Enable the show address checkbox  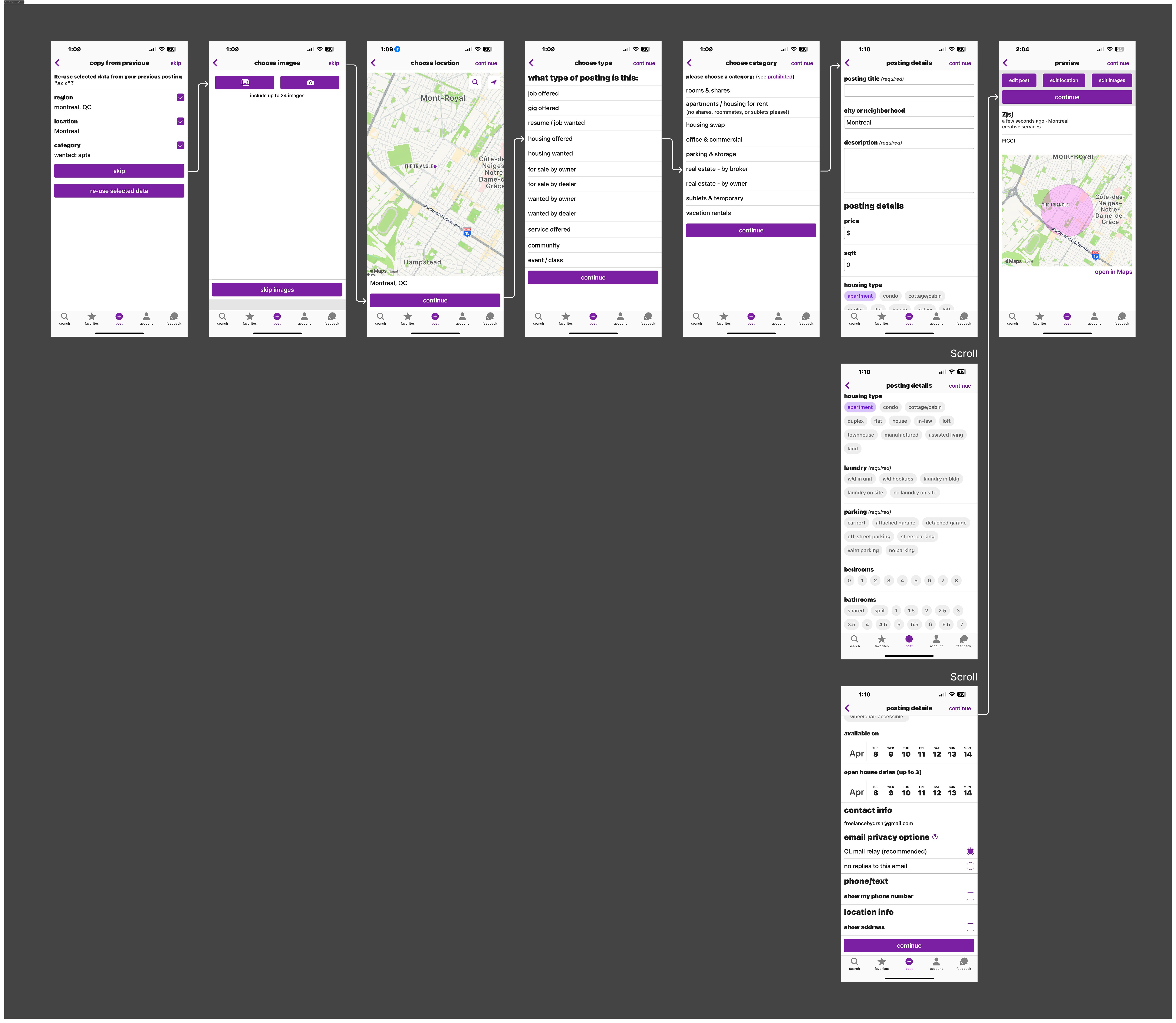[970, 927]
